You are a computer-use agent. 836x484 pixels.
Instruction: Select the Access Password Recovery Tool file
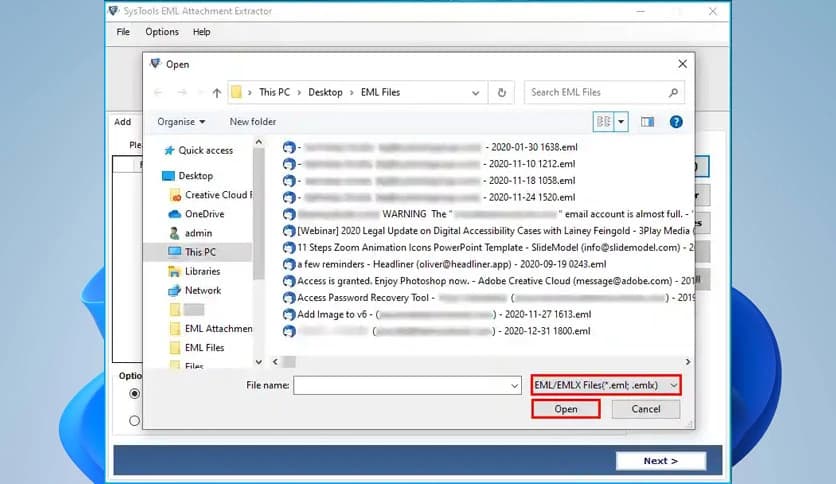[x=487, y=298]
